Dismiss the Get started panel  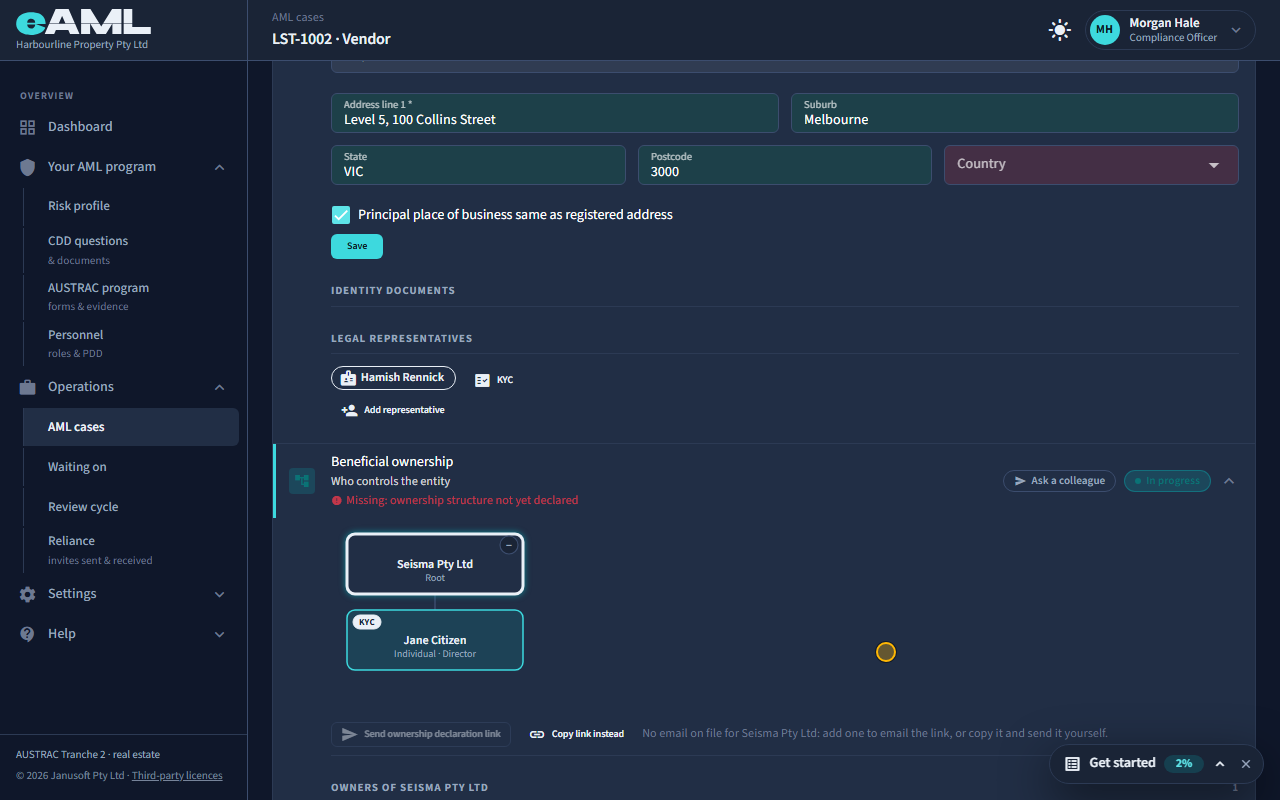click(x=1246, y=764)
